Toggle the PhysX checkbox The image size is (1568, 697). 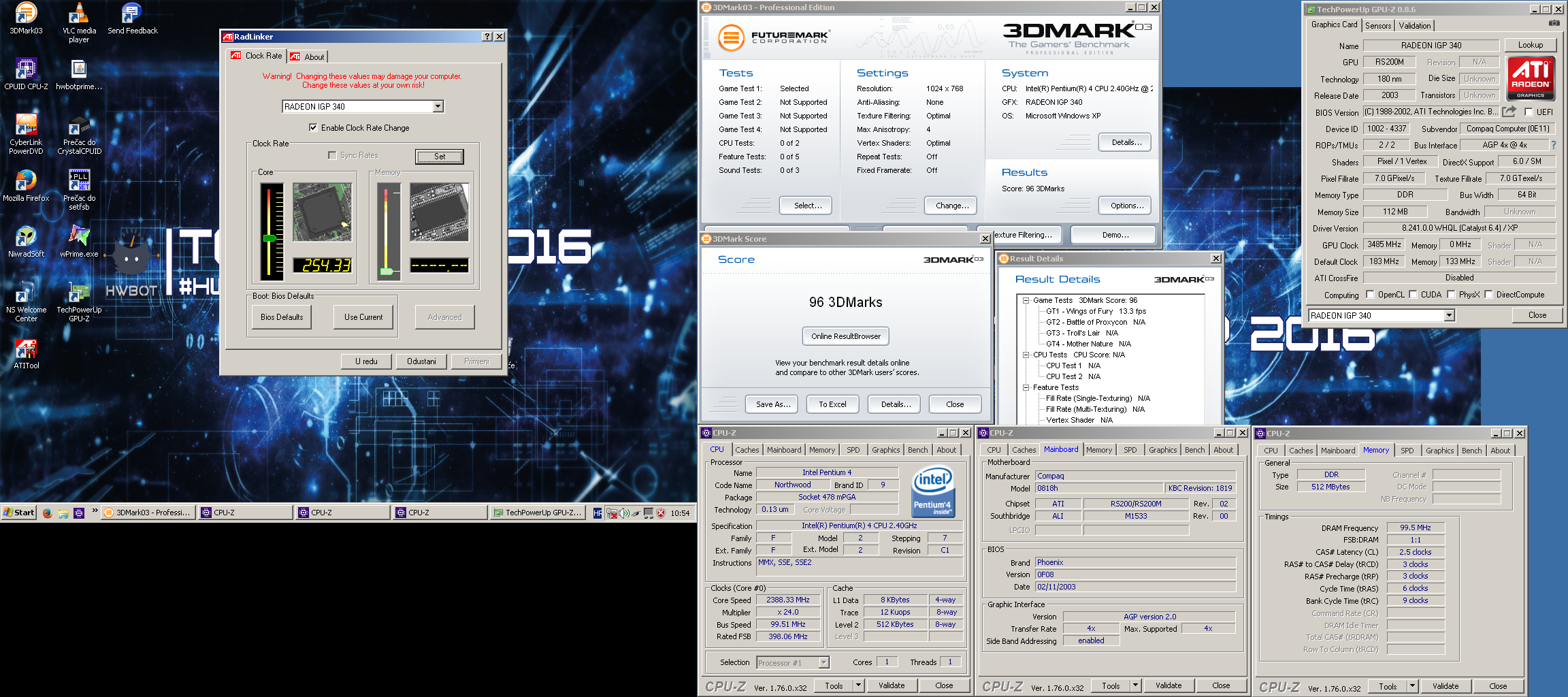(1451, 295)
